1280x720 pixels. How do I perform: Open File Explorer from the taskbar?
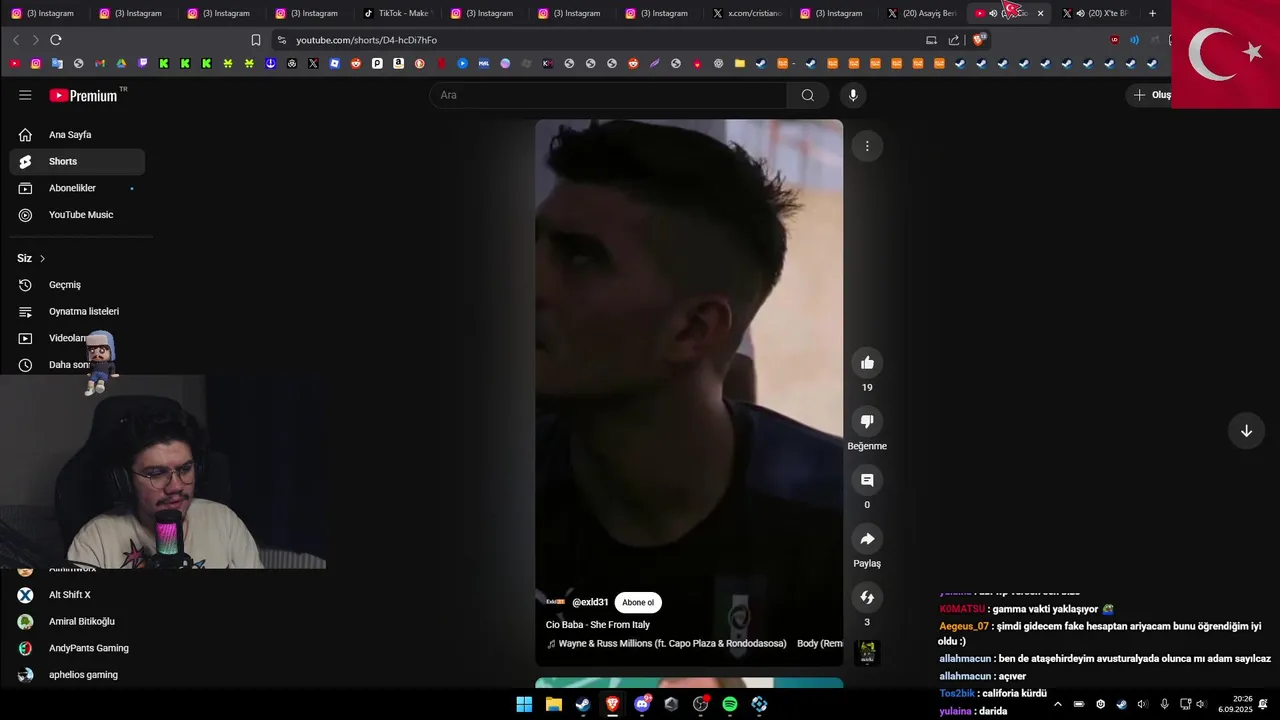point(554,704)
